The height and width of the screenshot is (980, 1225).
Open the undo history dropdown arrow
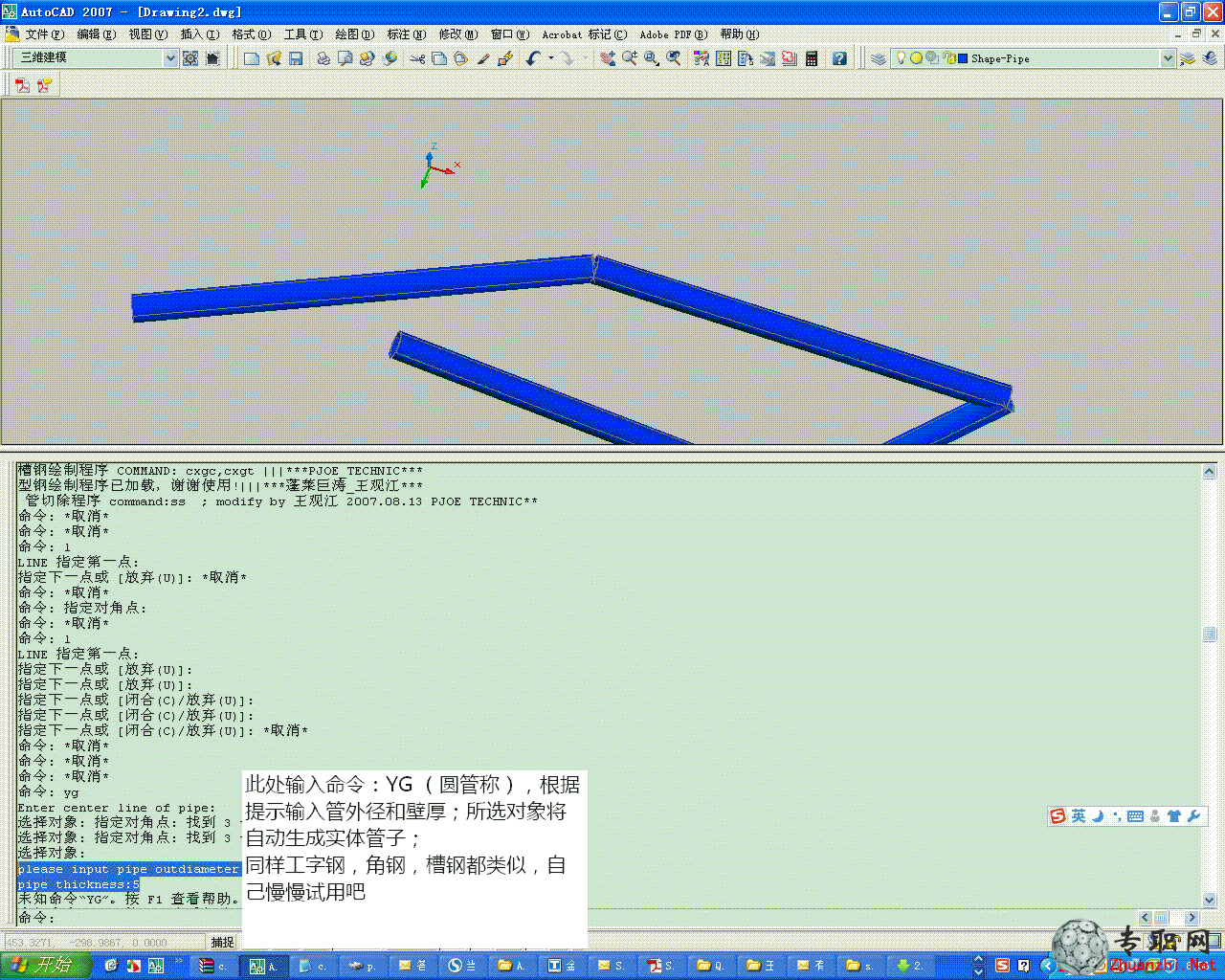click(x=551, y=58)
